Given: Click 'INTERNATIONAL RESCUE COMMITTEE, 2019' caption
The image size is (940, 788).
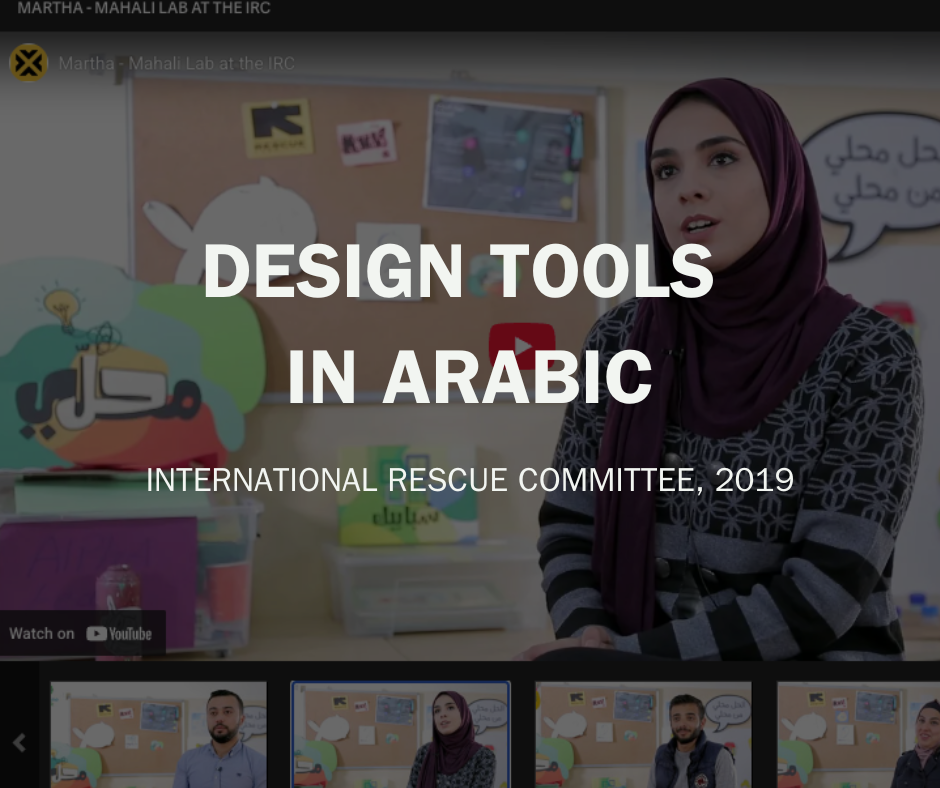Looking at the screenshot, I should click(x=470, y=480).
